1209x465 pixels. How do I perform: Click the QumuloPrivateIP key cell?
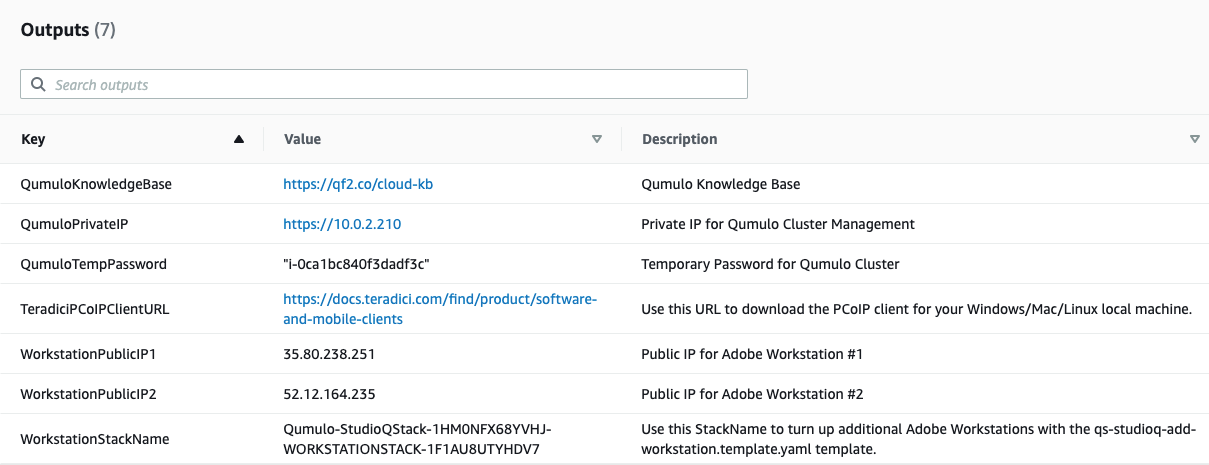(74, 224)
